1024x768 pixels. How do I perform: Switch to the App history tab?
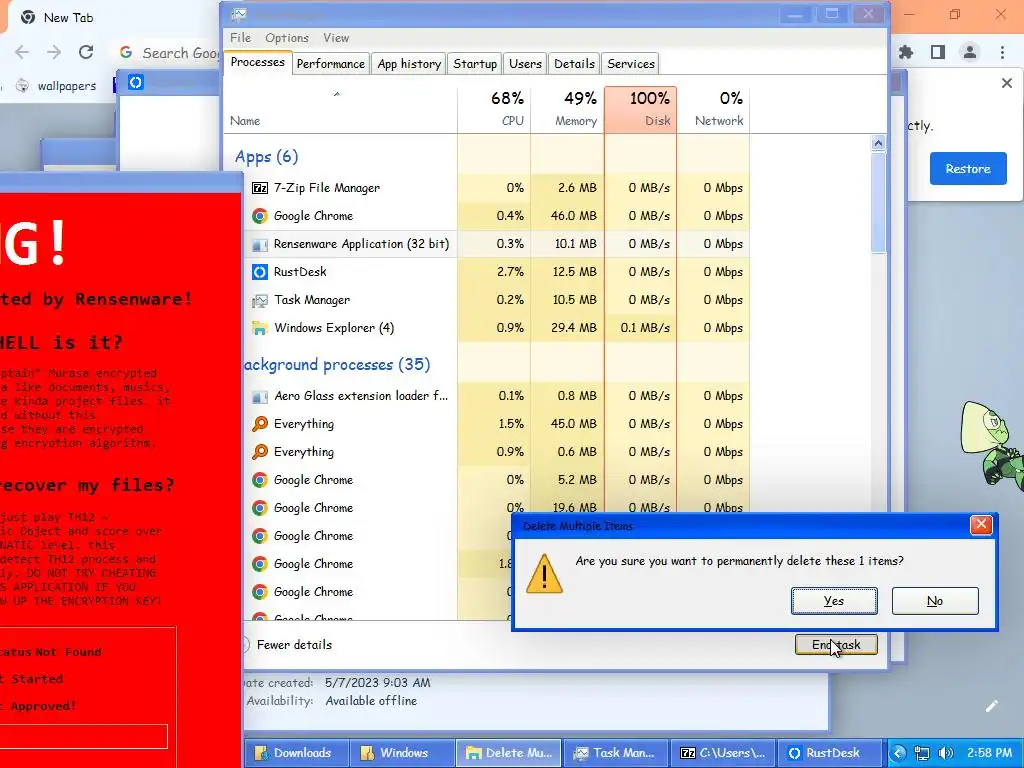tap(409, 64)
